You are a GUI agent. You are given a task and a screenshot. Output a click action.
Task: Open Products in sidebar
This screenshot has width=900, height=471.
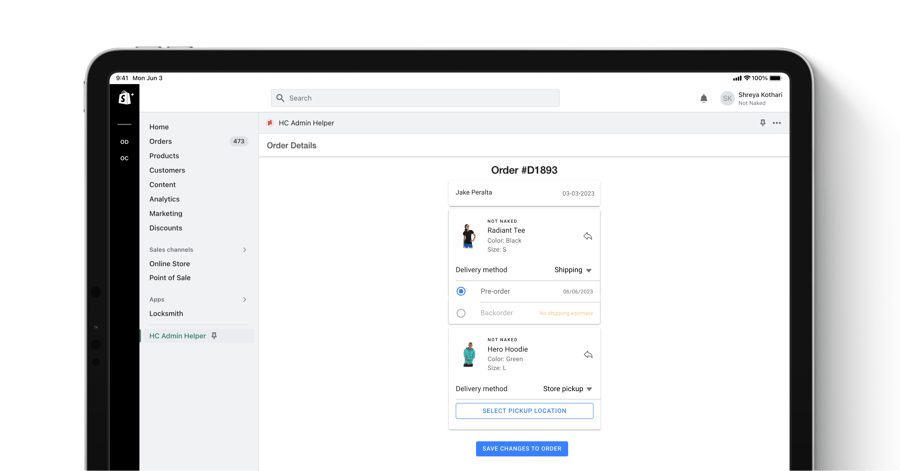point(164,155)
